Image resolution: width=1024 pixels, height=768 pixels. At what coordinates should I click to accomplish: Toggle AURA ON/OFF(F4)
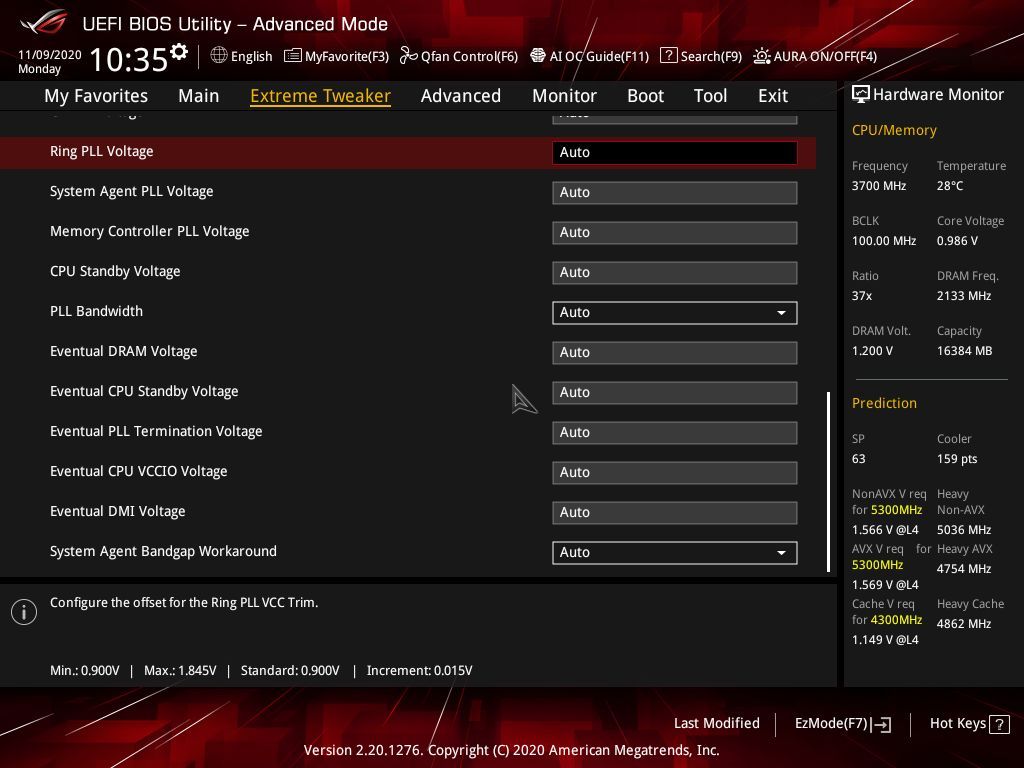pyautogui.click(x=825, y=56)
